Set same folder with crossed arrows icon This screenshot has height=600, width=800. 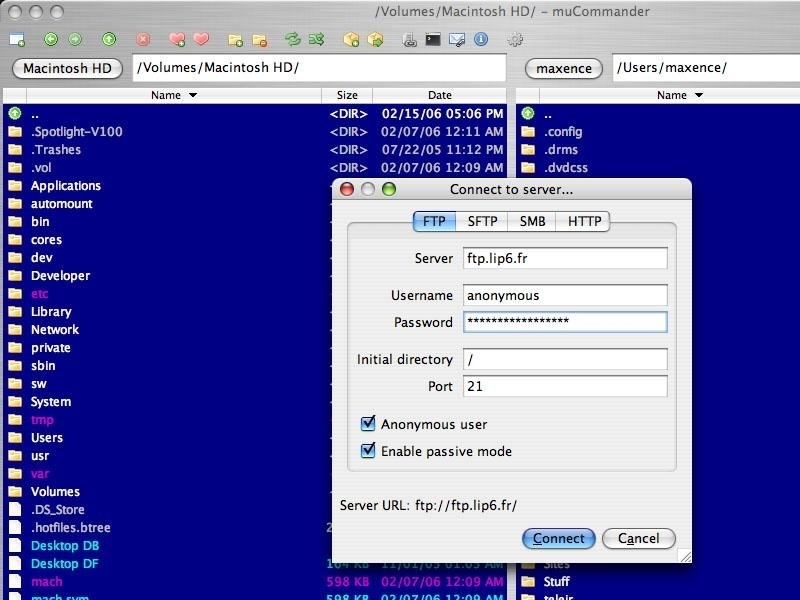point(317,39)
